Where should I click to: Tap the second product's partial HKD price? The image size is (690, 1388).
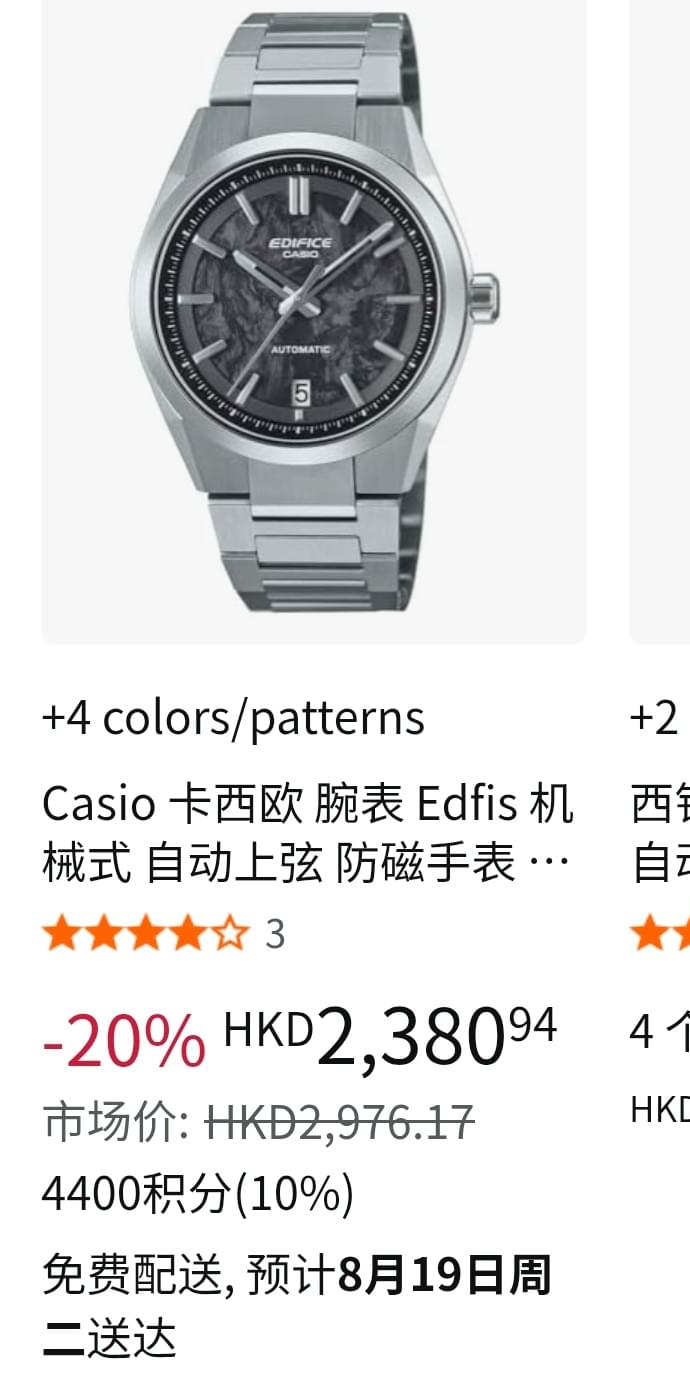point(660,1109)
